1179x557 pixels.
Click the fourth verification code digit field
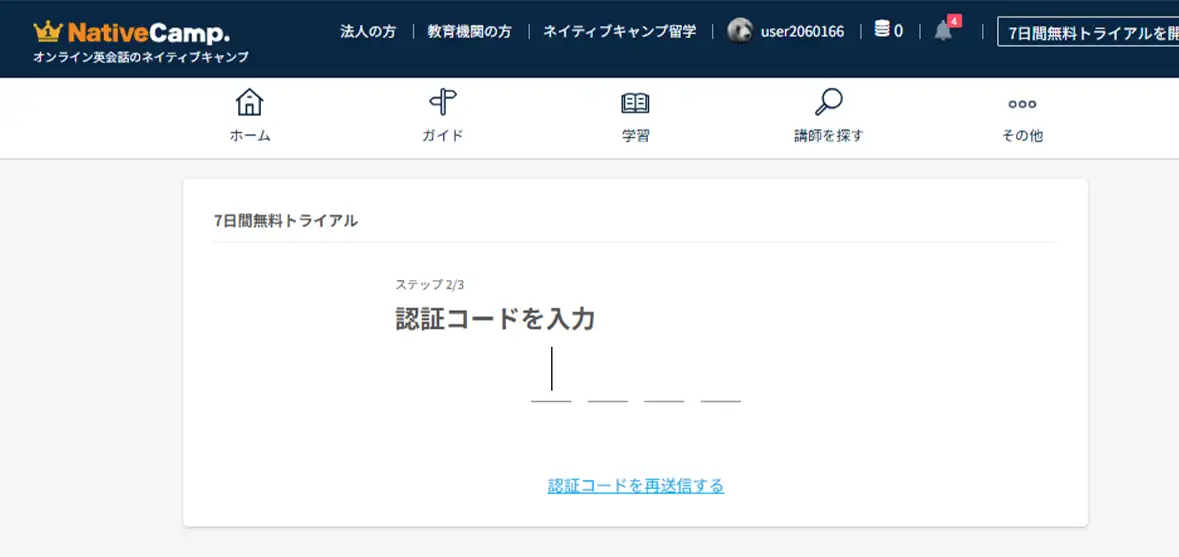point(720,380)
